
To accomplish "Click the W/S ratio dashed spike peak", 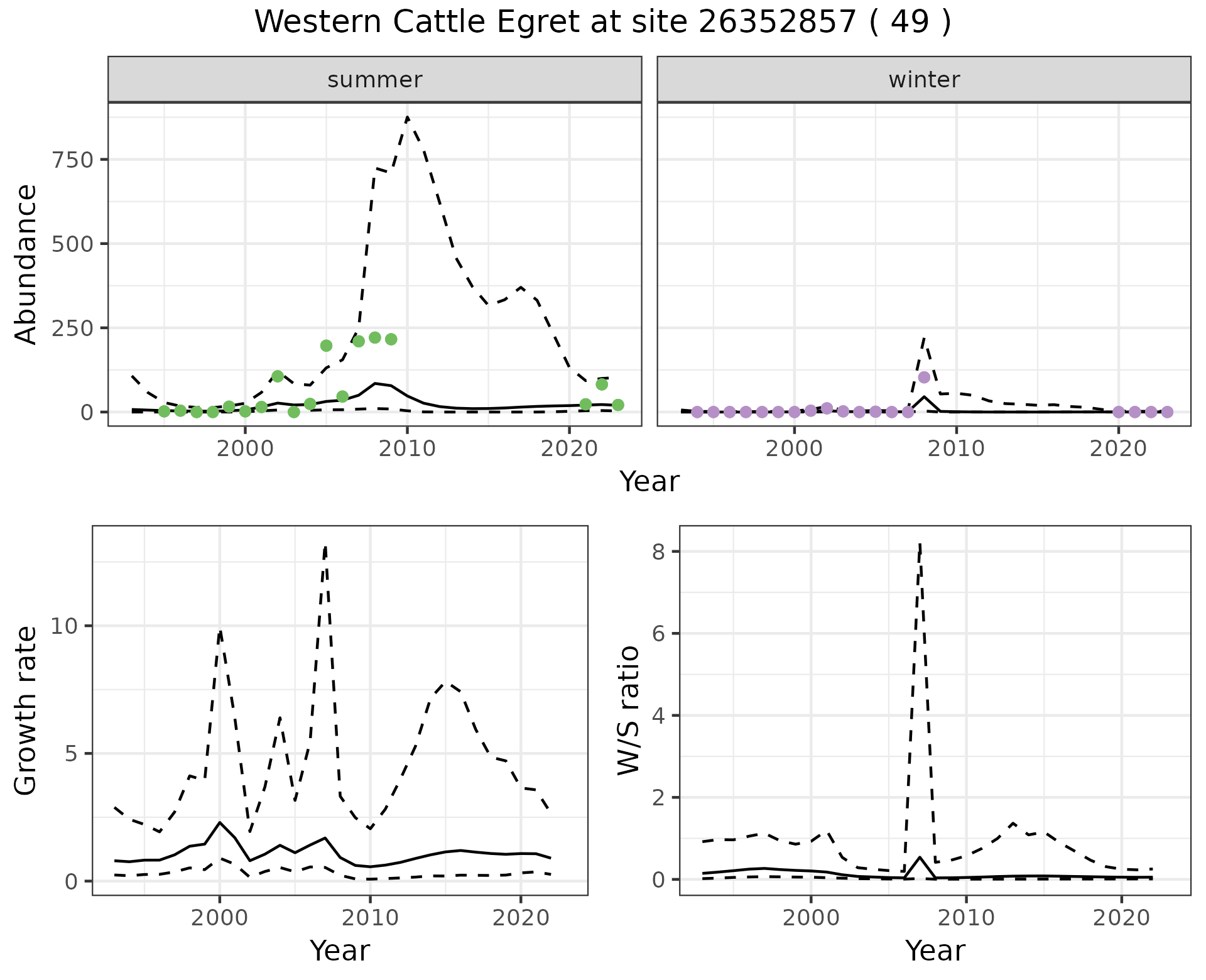I will pyautogui.click(x=920, y=545).
